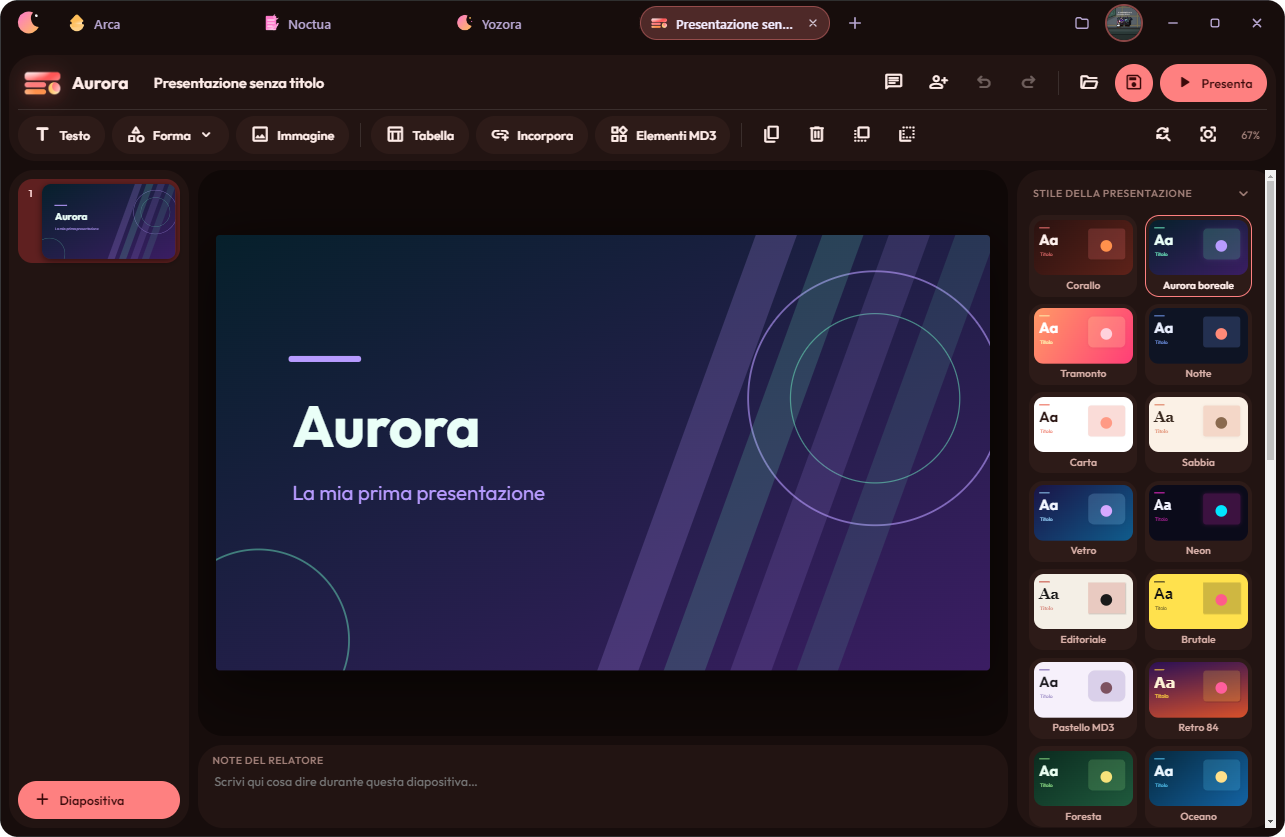Screen dimensions: 1285x837
Task: Open the folder icon in title bar
Action: [1082, 23]
